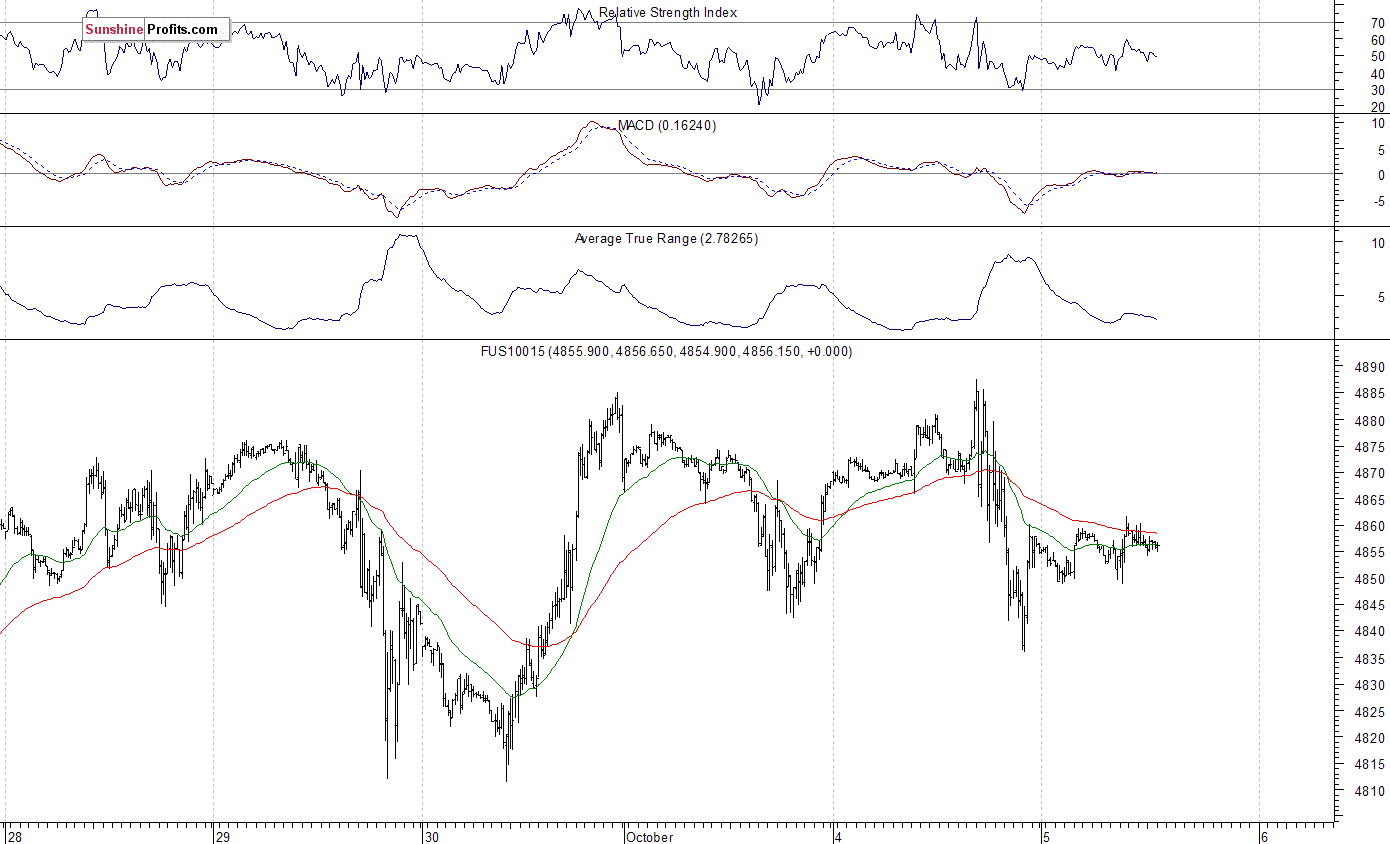This screenshot has width=1390, height=844.
Task: Click the 4815 price axis label
Action: [x=1369, y=765]
